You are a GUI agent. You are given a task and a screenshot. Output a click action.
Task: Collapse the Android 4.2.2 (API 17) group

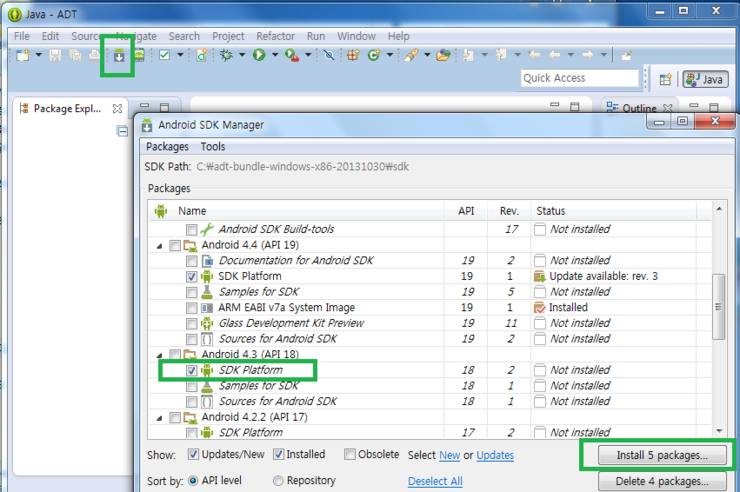point(160,418)
